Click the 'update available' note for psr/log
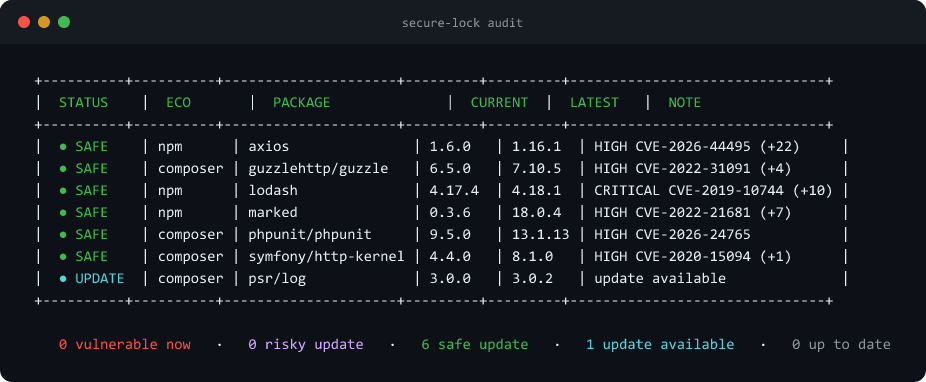This screenshot has width=926, height=382. pyautogui.click(x=660, y=279)
